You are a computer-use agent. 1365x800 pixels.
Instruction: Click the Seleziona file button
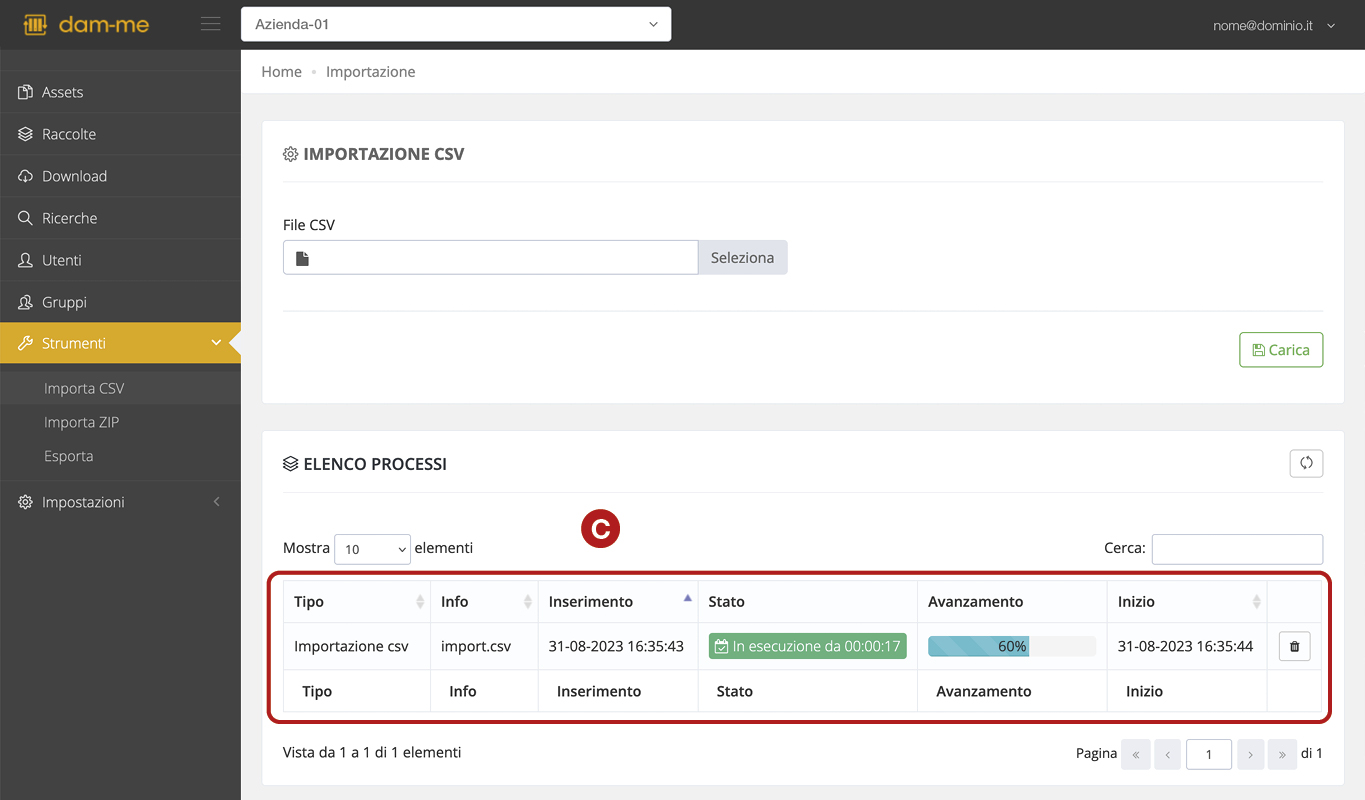tap(742, 257)
